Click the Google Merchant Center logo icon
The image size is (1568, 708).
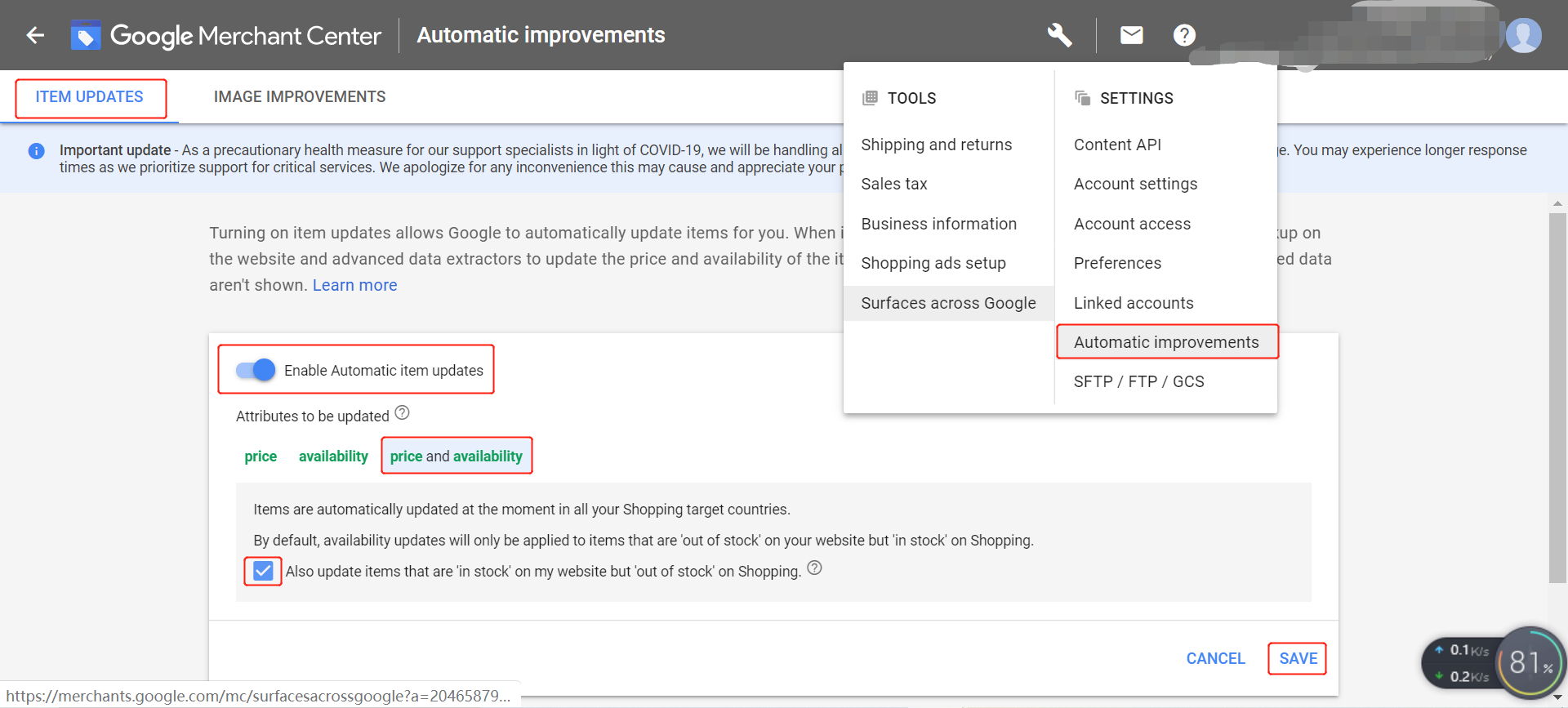(85, 35)
